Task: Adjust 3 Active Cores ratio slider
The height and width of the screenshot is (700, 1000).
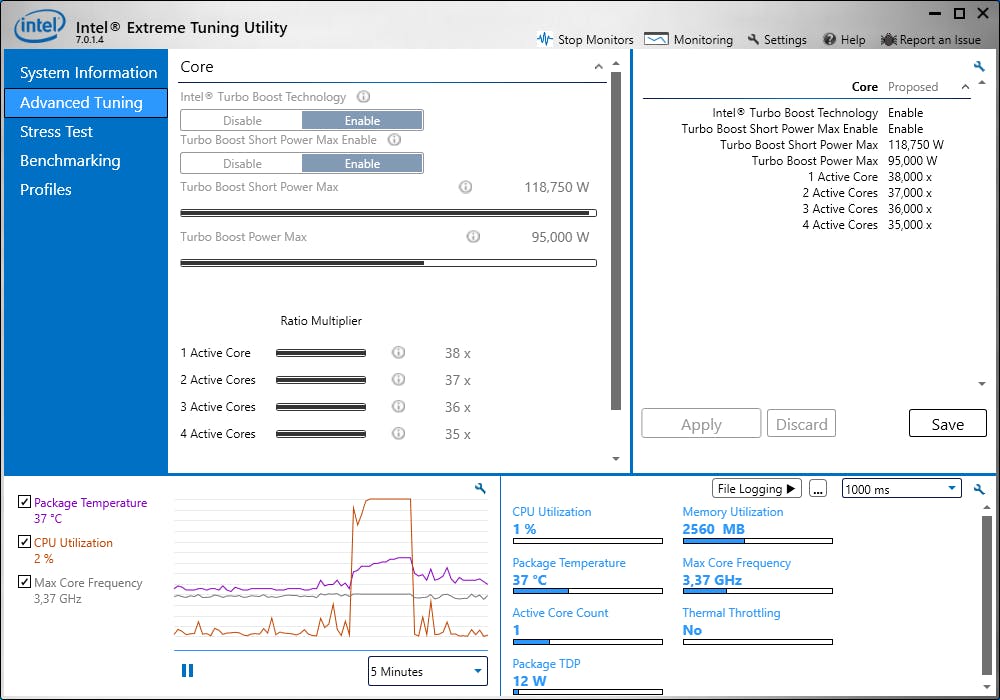Action: tap(321, 407)
